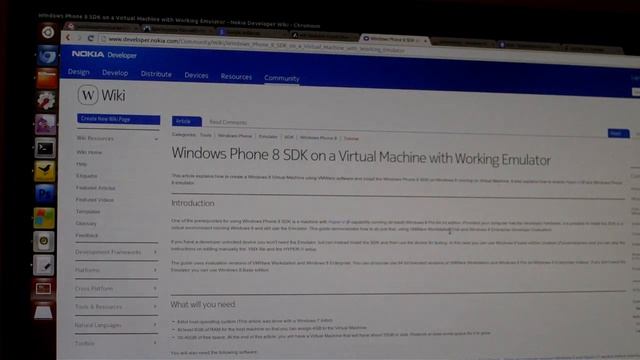Click the browser Forward arrow

coord(79,38)
